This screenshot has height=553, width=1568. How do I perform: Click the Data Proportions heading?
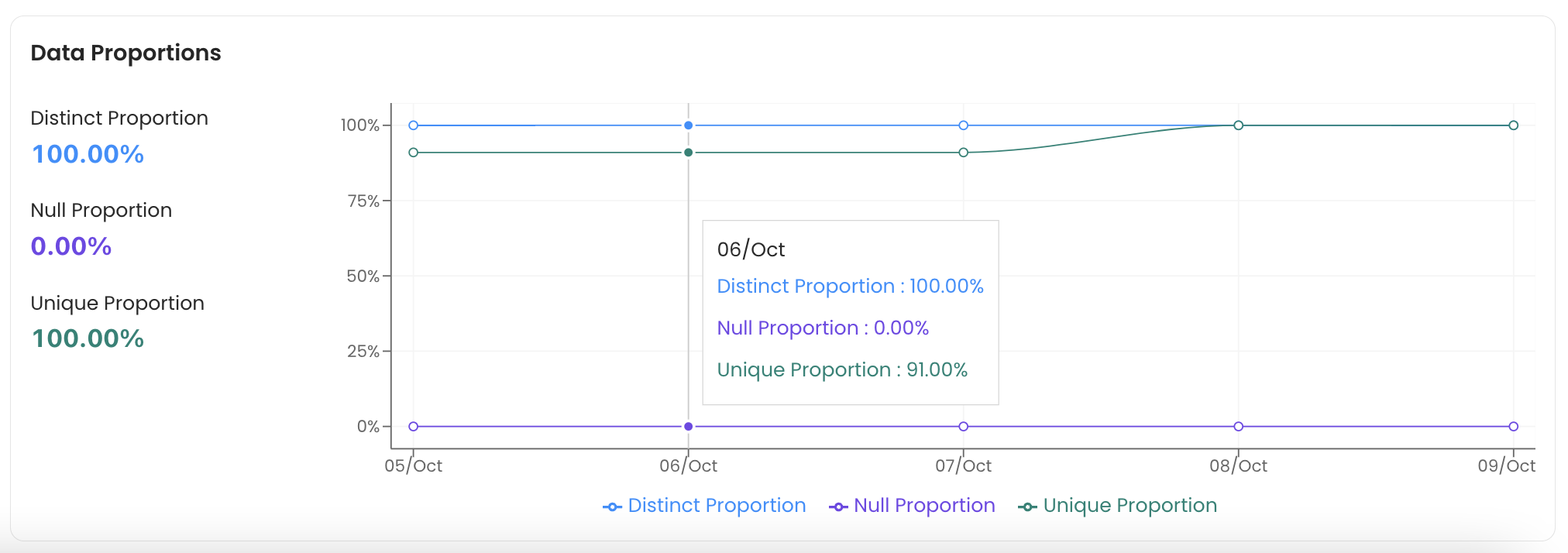(126, 53)
